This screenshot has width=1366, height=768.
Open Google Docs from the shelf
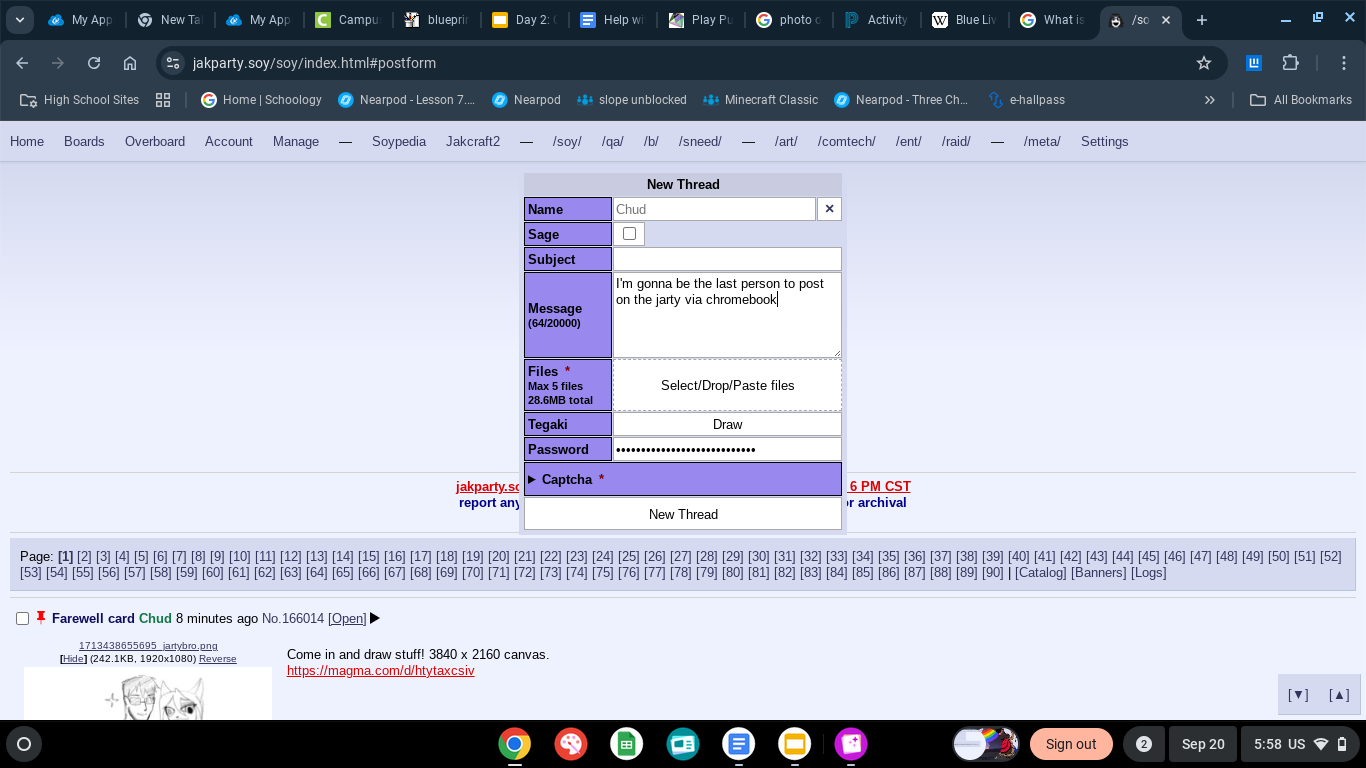click(739, 744)
